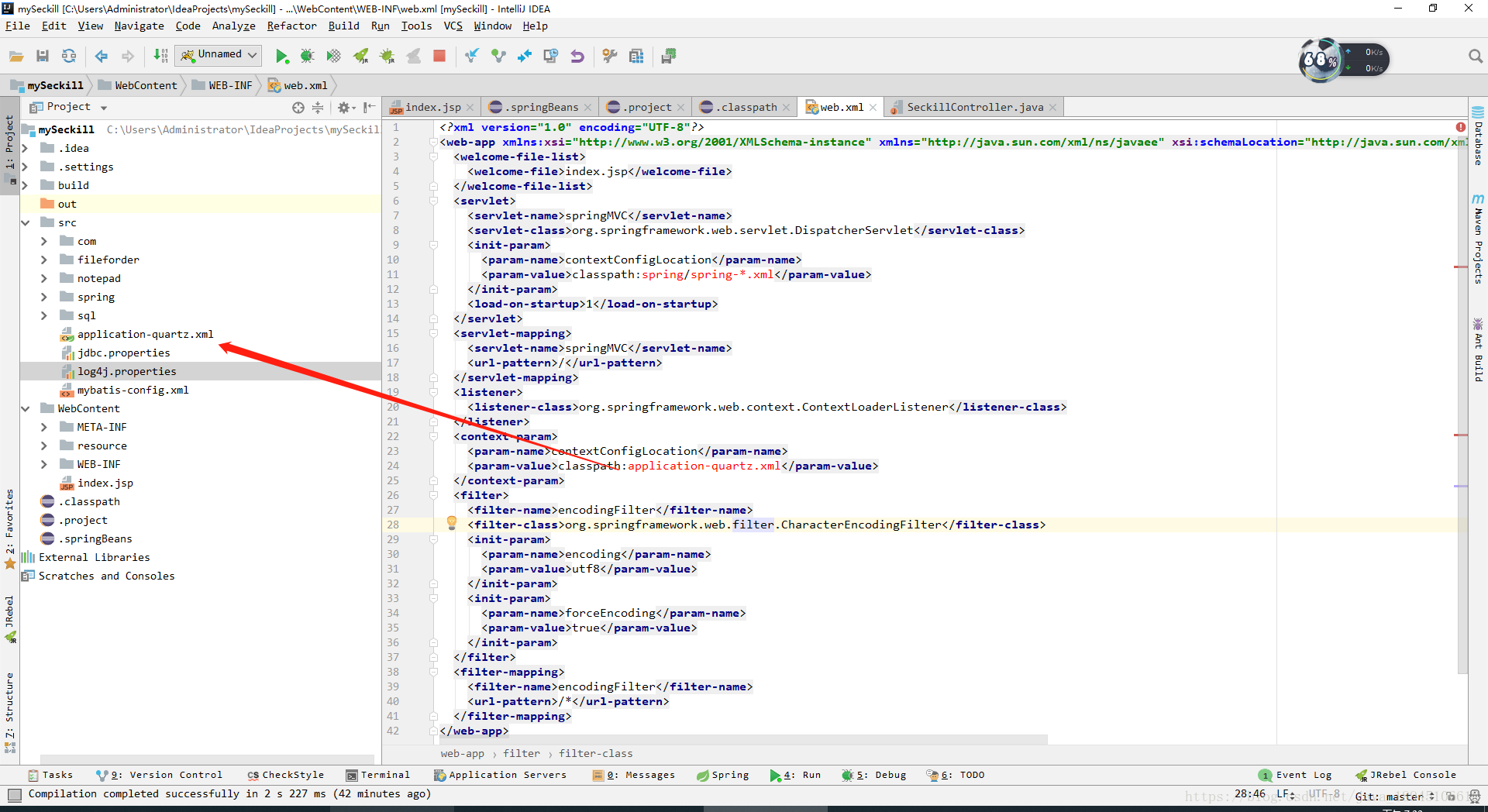Toggle the Favorites tool window button

point(9,528)
